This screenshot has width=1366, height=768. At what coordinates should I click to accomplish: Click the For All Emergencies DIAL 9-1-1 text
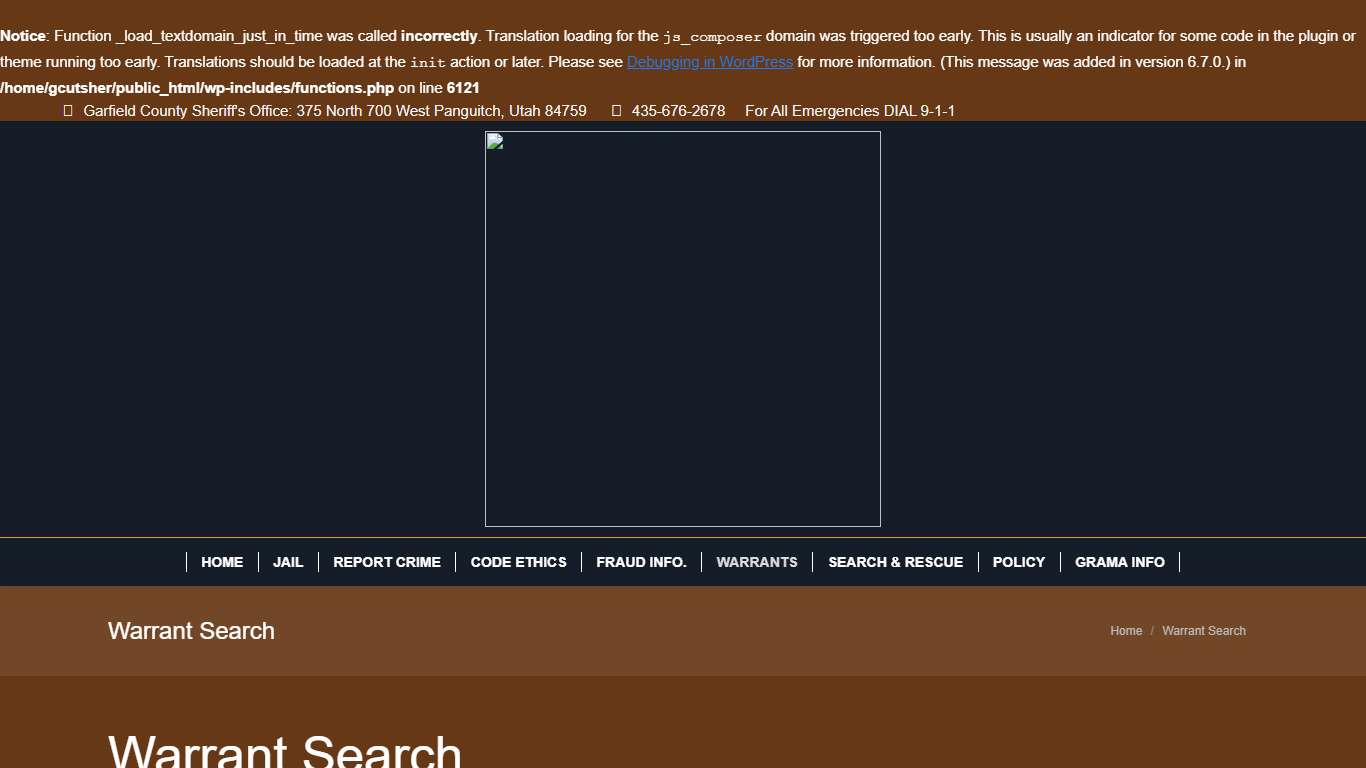(x=849, y=111)
